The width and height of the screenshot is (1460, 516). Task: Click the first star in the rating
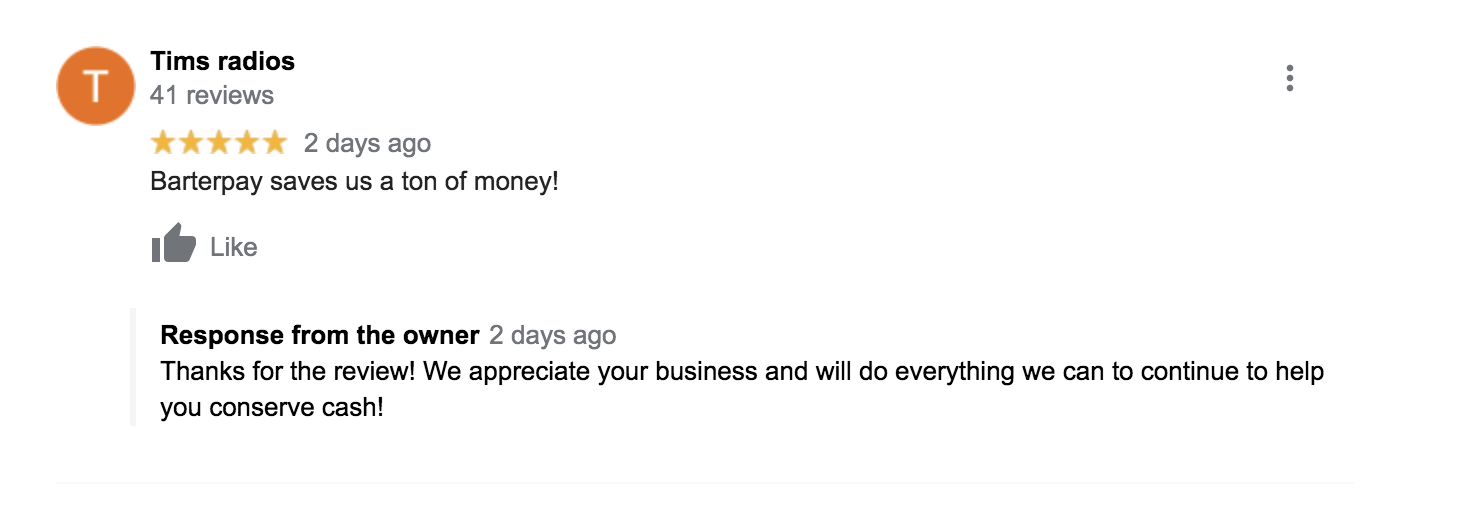[x=163, y=144]
